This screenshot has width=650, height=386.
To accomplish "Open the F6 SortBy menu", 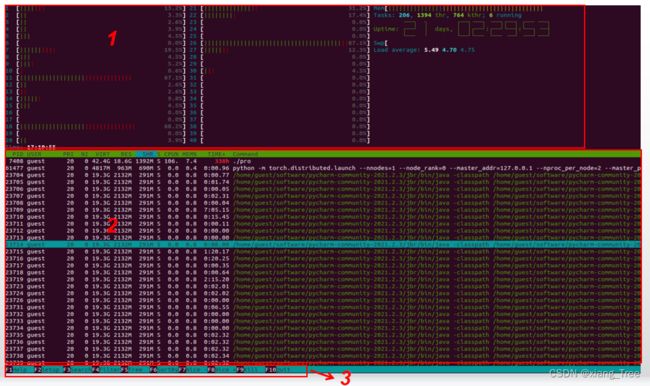I will (164, 369).
